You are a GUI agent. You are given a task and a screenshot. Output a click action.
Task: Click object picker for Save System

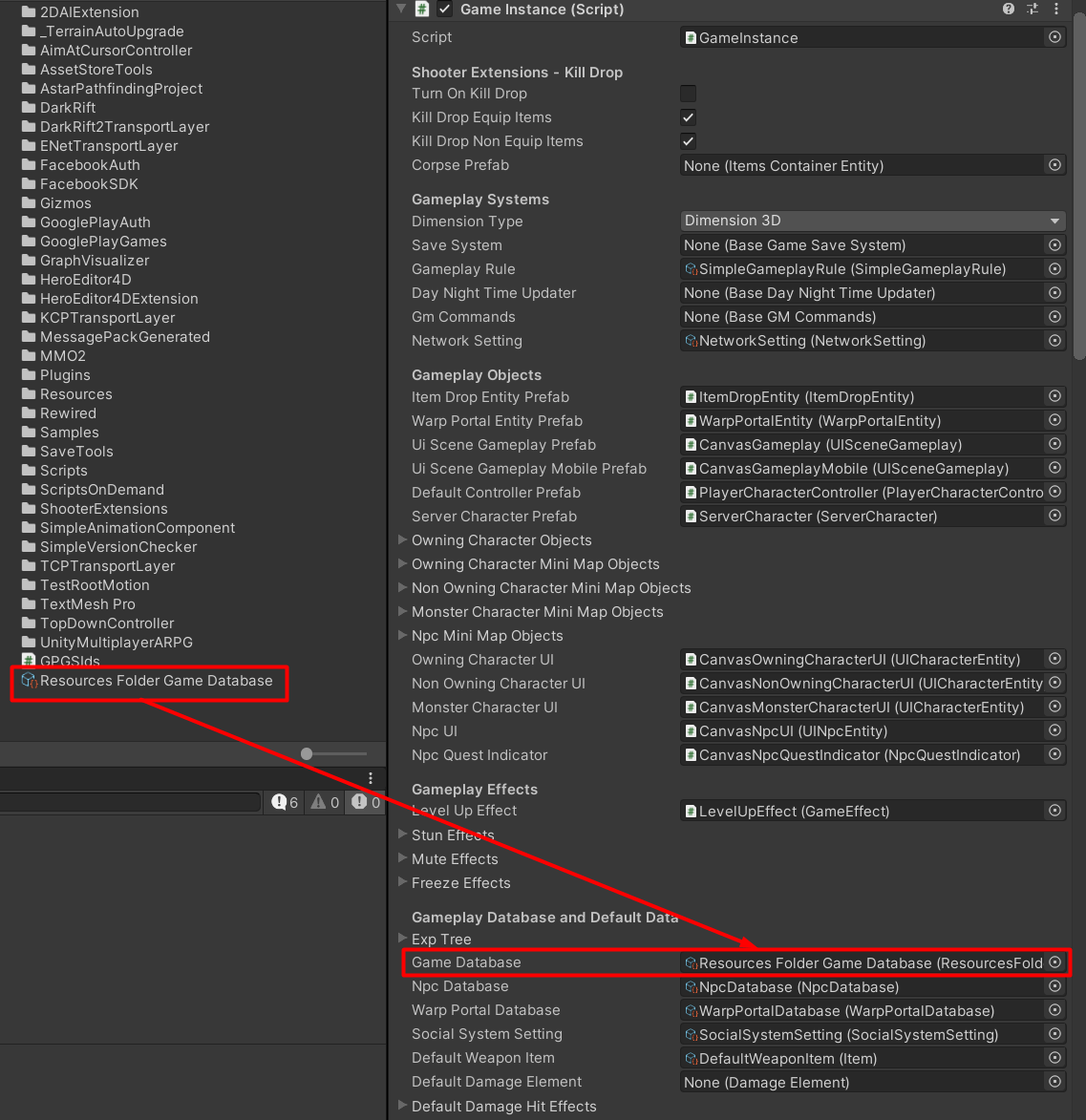coord(1054,245)
